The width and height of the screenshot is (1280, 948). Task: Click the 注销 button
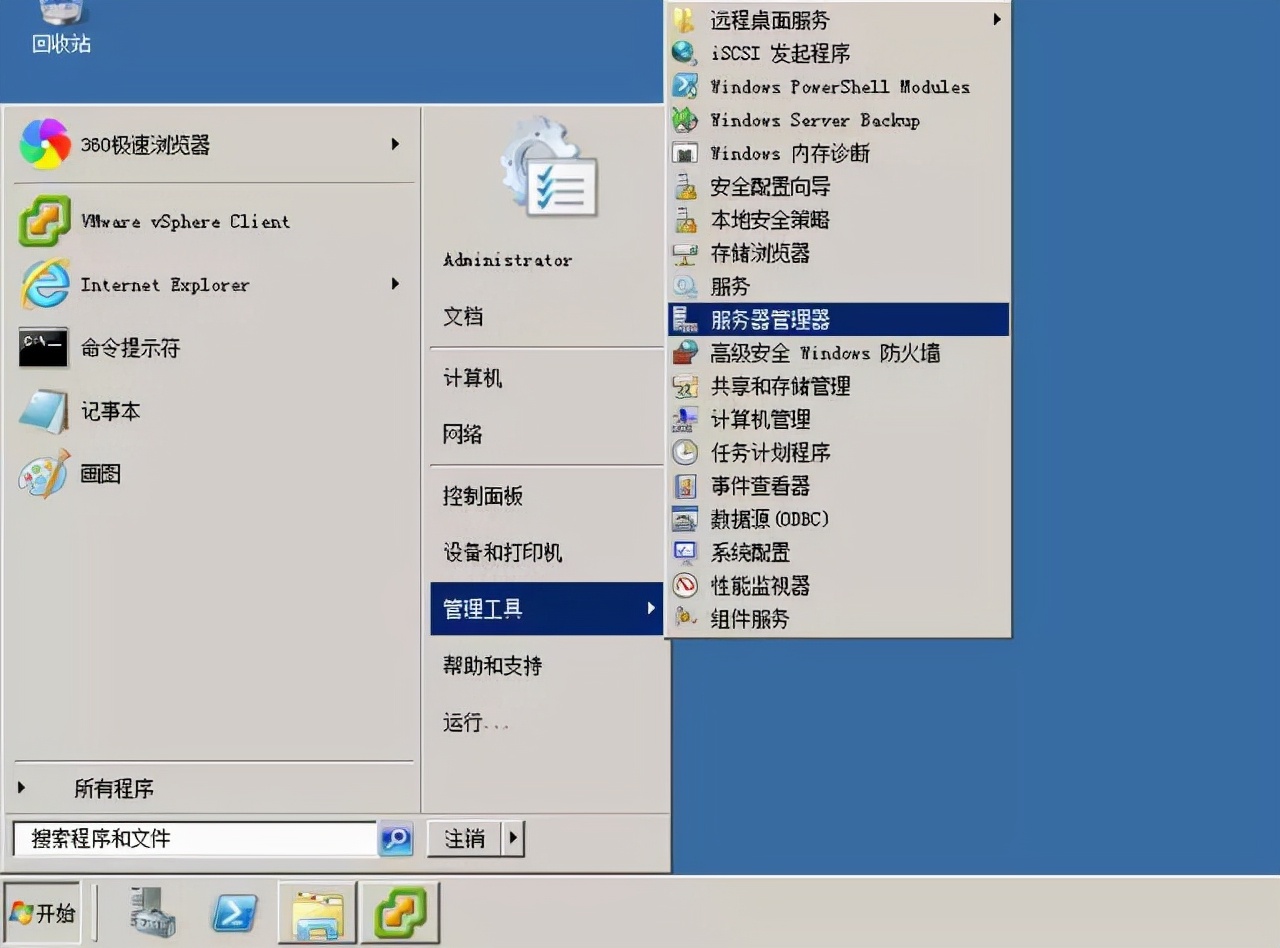[x=466, y=839]
